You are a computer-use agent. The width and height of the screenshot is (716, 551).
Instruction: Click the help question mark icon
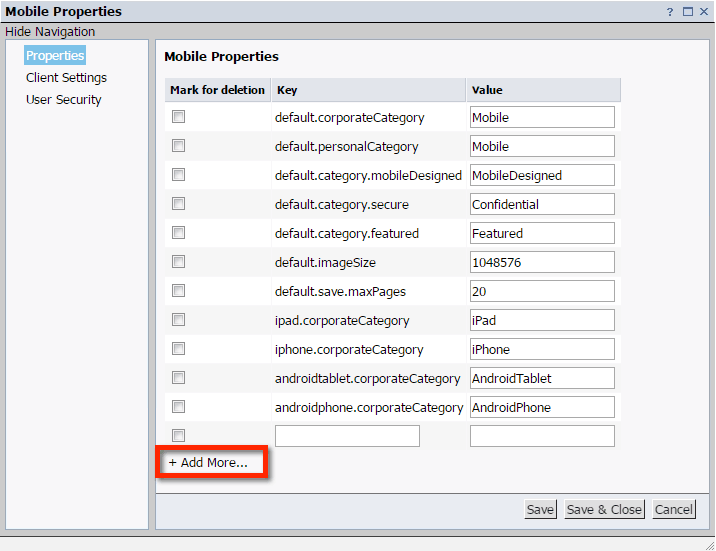(x=670, y=12)
